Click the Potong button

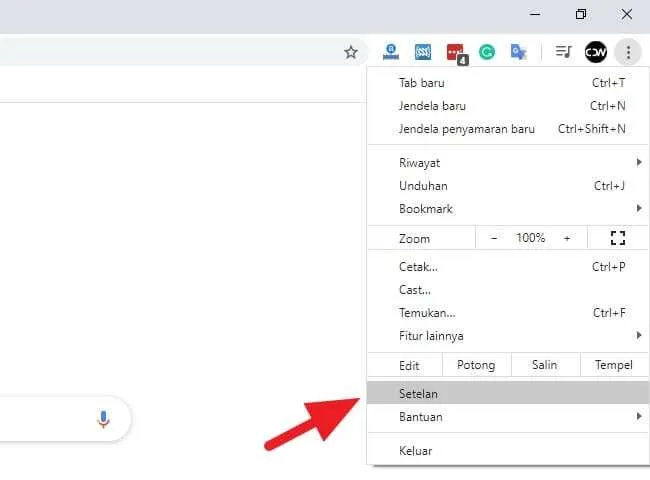click(476, 365)
